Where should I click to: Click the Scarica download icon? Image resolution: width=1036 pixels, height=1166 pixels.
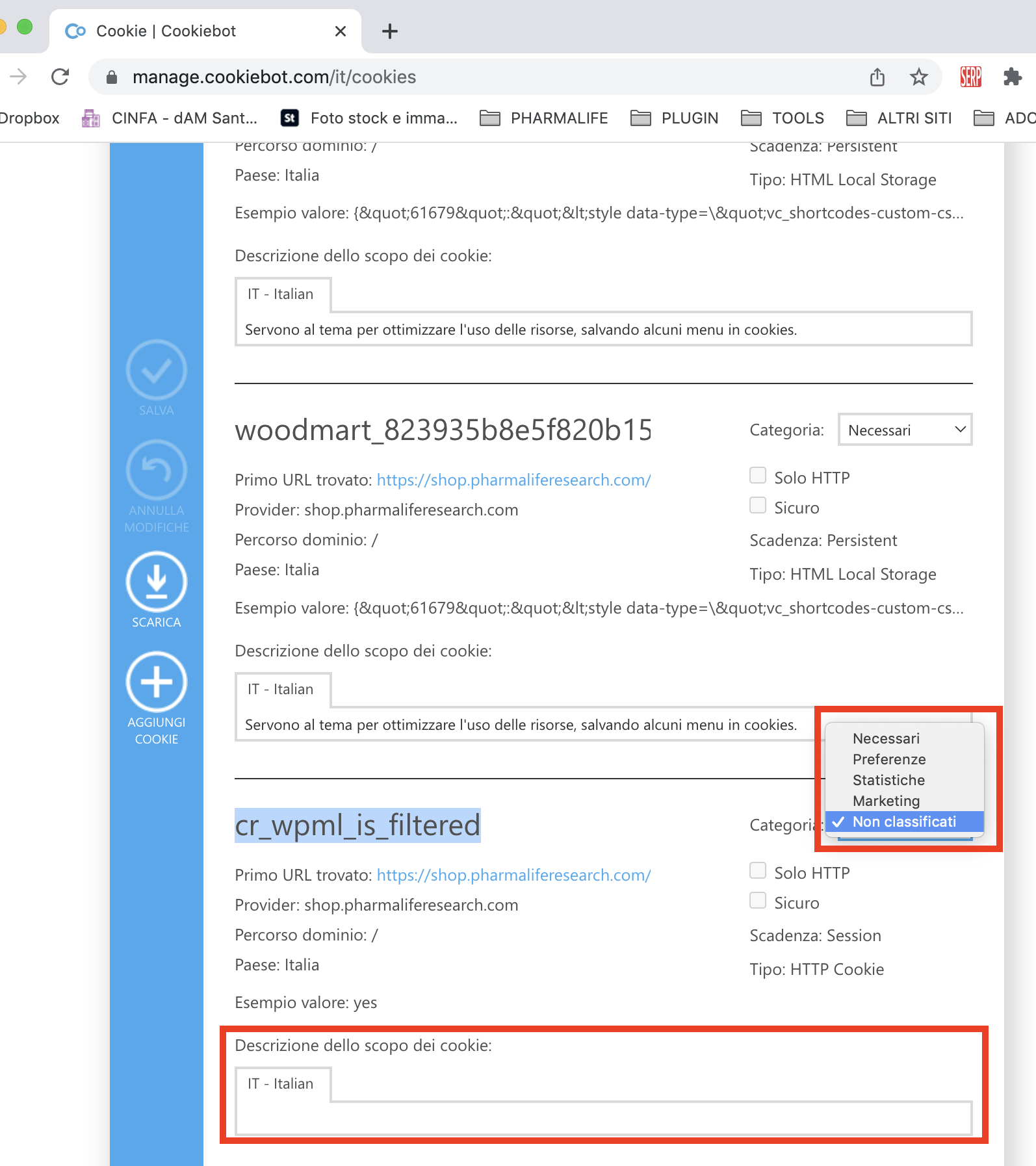click(x=157, y=582)
